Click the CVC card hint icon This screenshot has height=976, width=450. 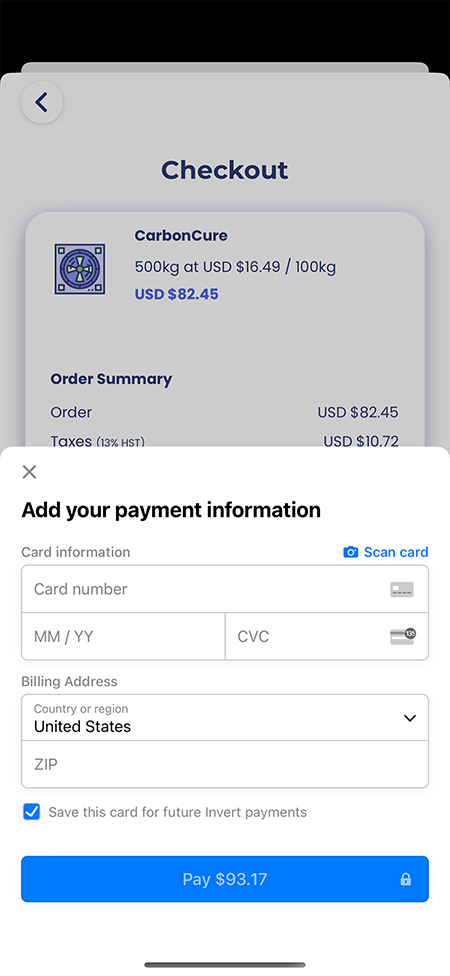[403, 636]
